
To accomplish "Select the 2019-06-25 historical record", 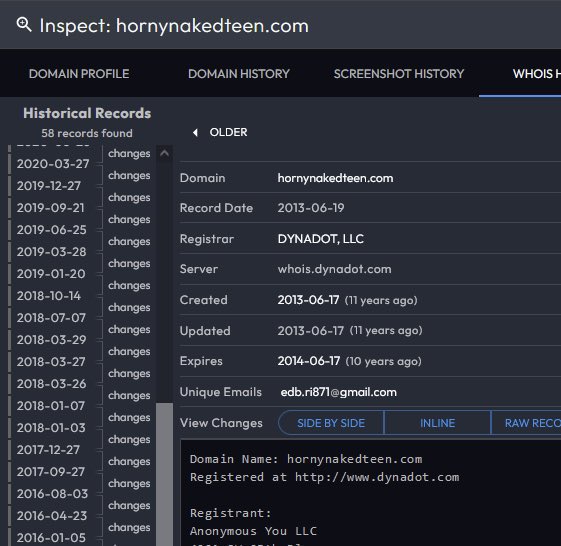I will [52, 230].
